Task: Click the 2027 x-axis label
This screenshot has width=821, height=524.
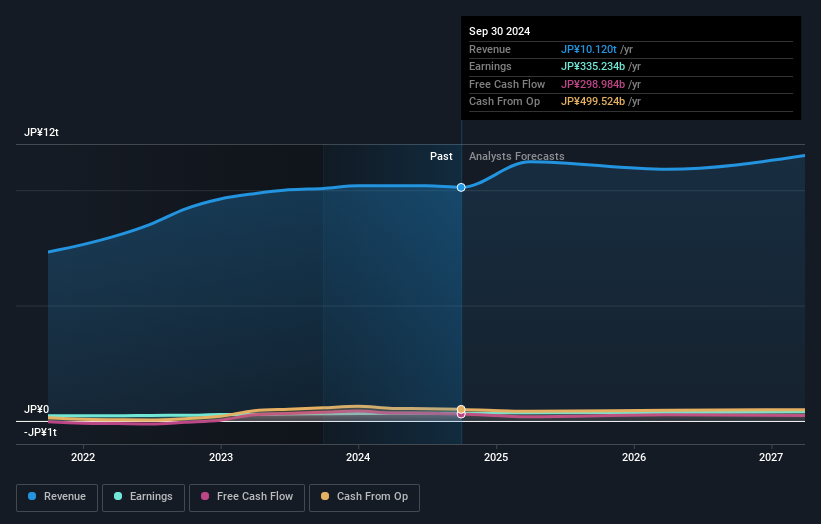Action: point(771,458)
